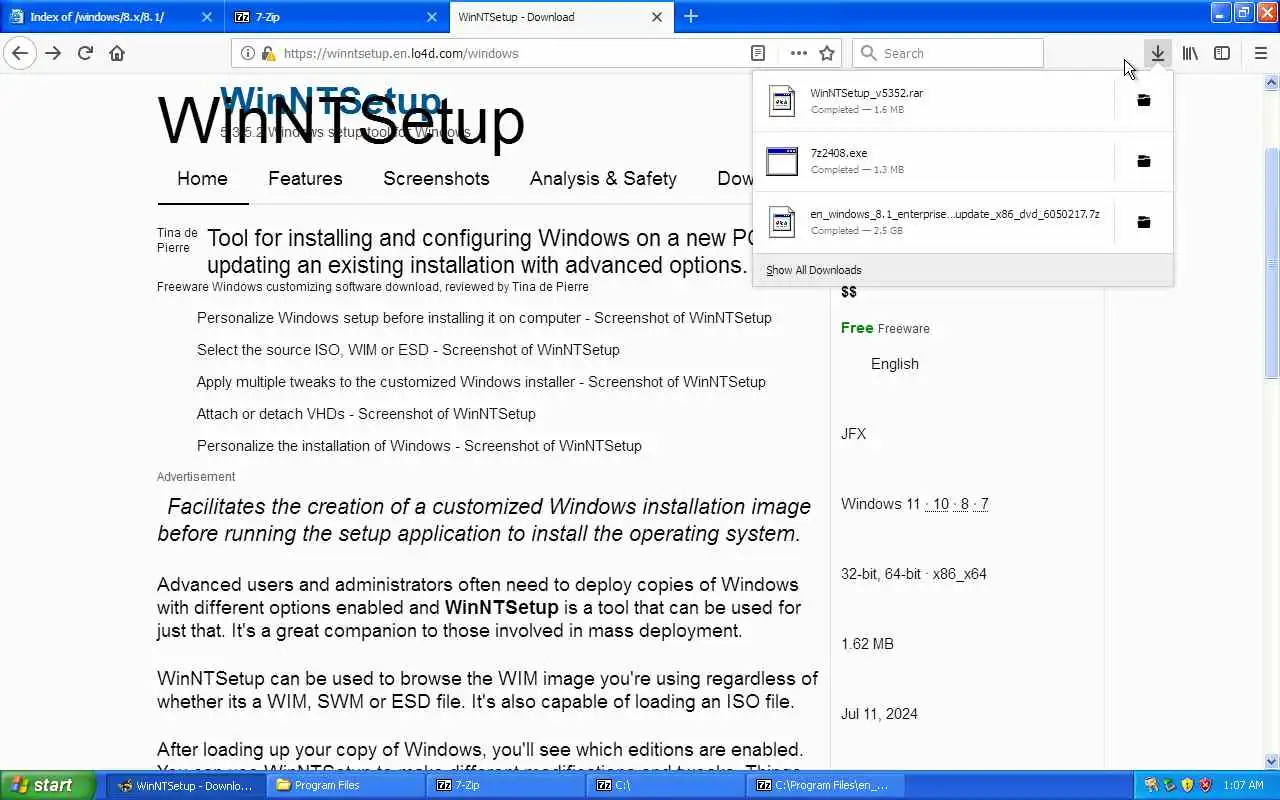This screenshot has height=800, width=1280.
Task: Open the Analysis & Safety navigation item
Action: tap(603, 179)
